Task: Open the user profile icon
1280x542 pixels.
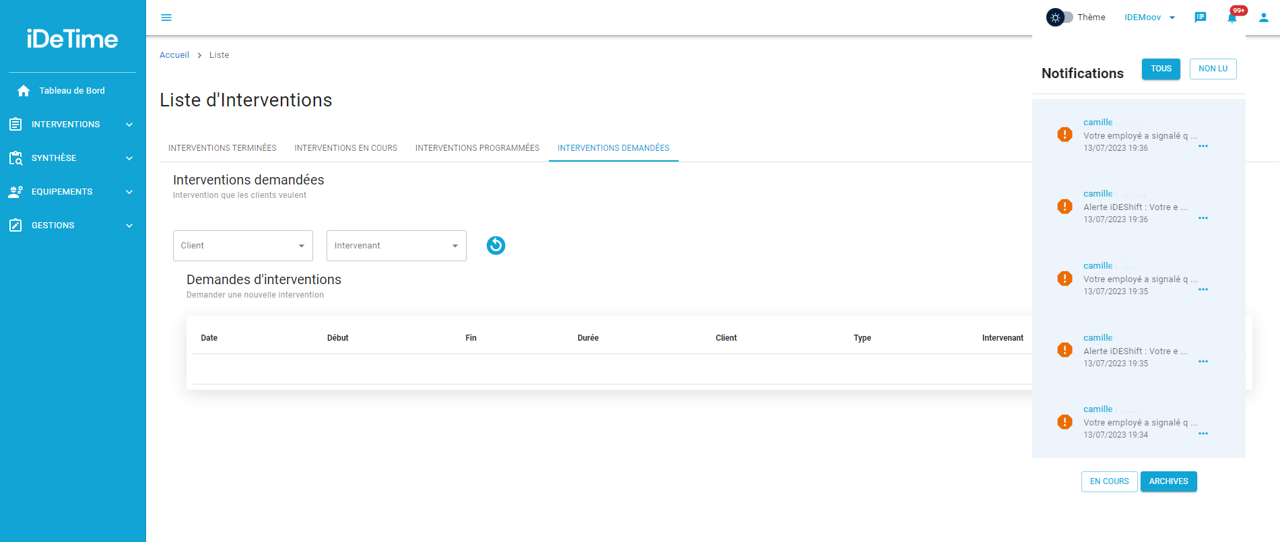Action: 1263,17
